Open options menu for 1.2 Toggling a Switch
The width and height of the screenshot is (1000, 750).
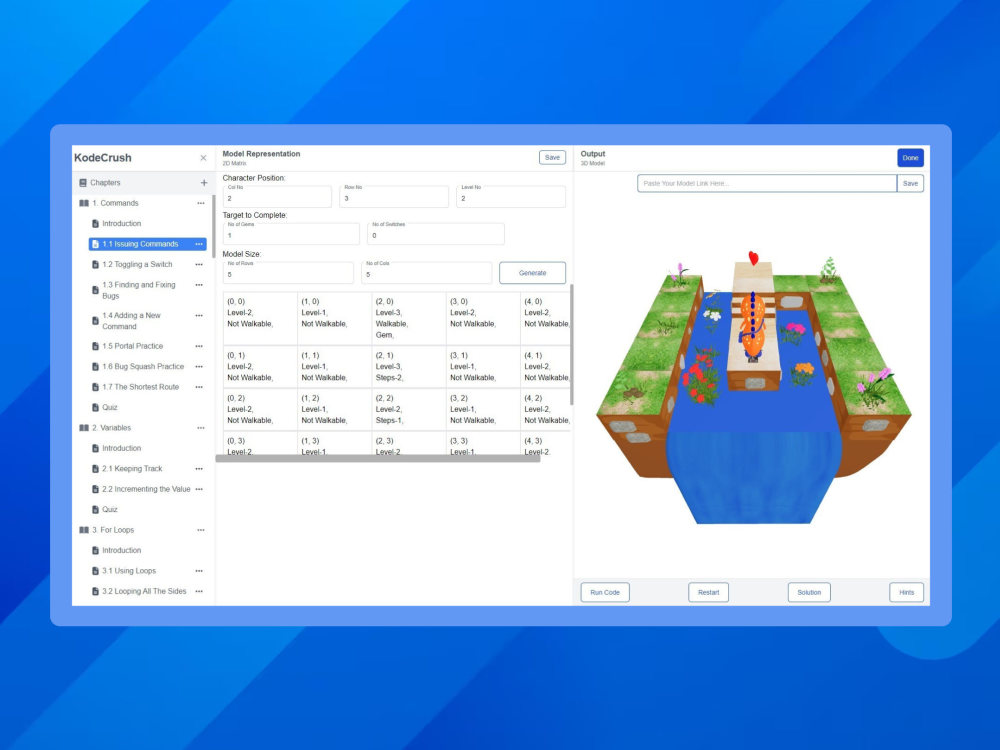click(199, 265)
